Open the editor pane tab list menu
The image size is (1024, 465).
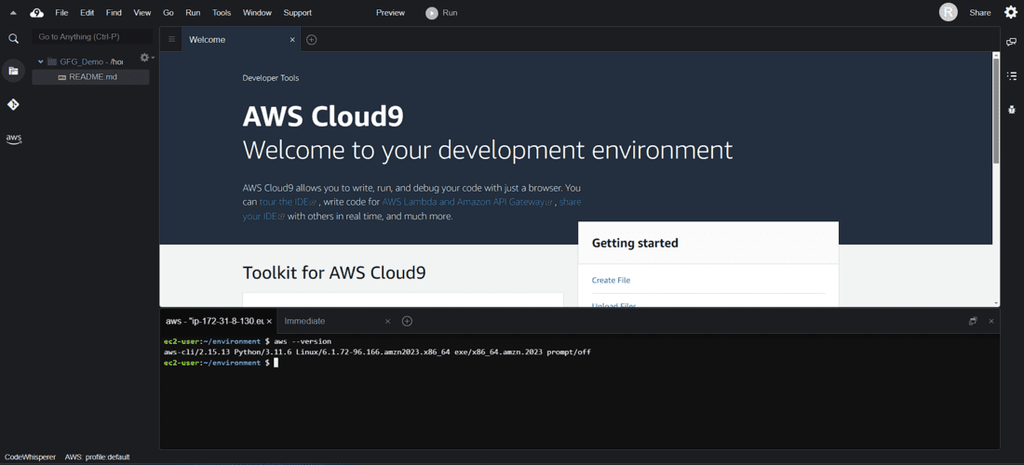[x=172, y=39]
